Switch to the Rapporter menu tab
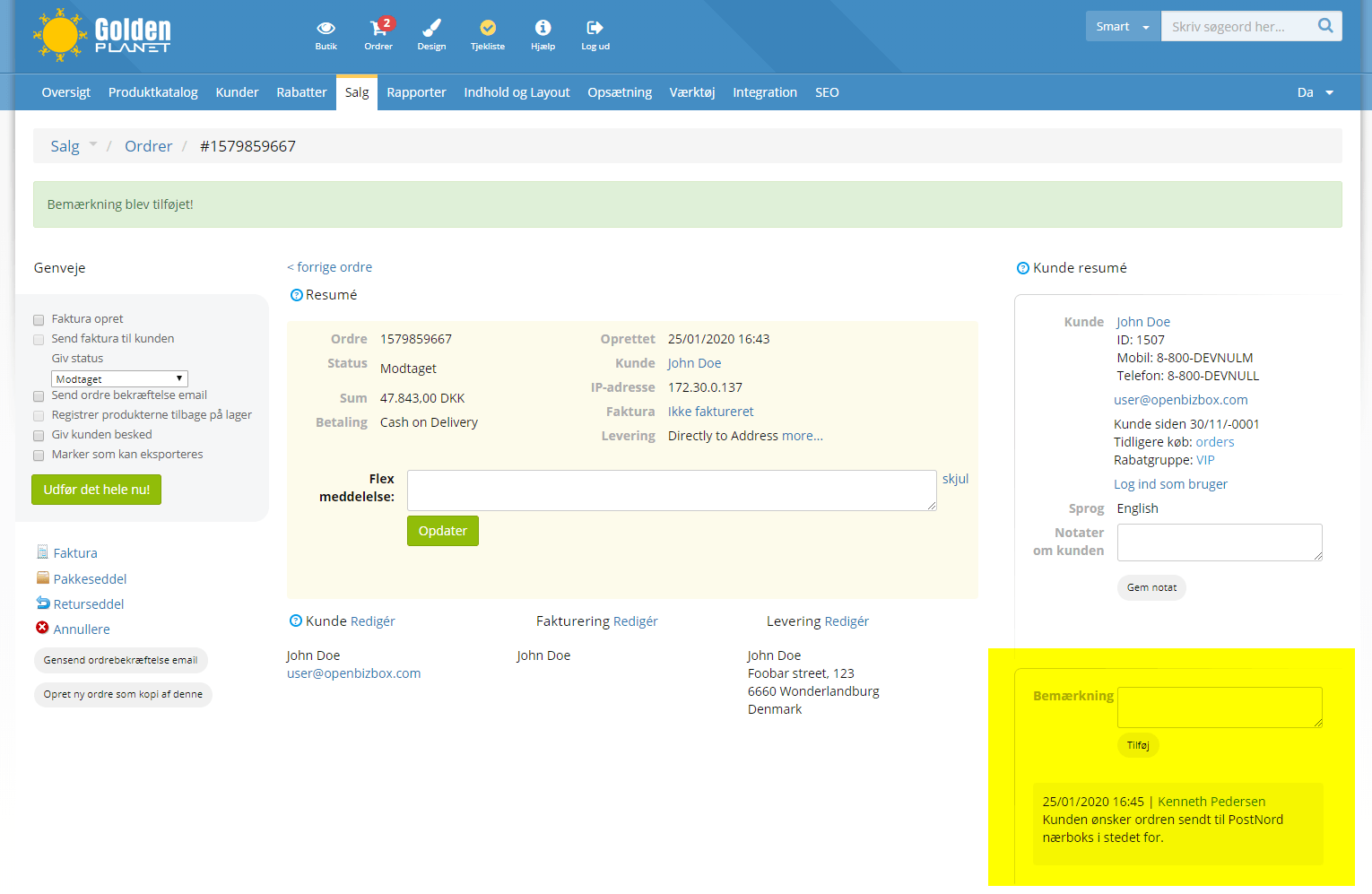This screenshot has width=1372, height=894. (x=416, y=92)
